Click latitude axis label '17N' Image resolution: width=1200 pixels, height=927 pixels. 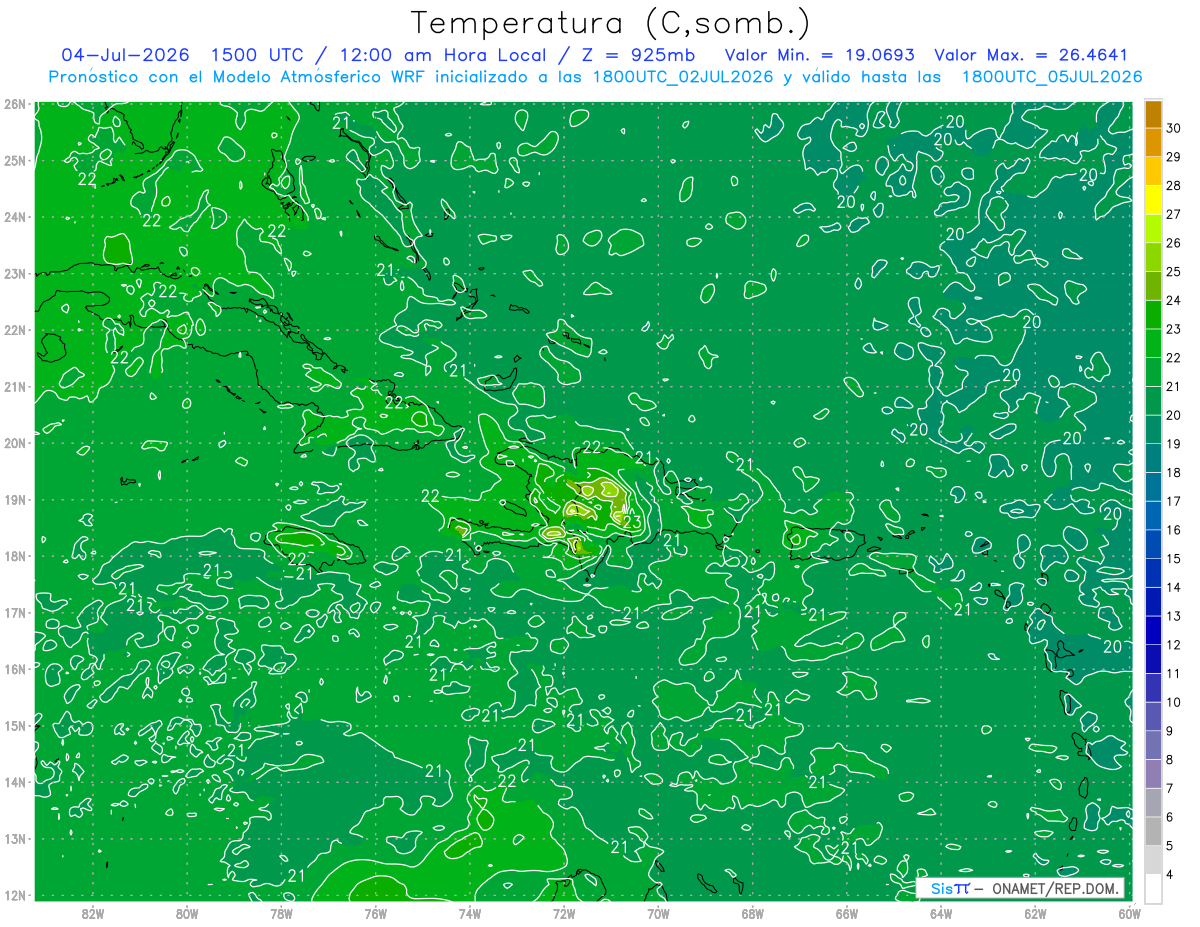(x=14, y=613)
